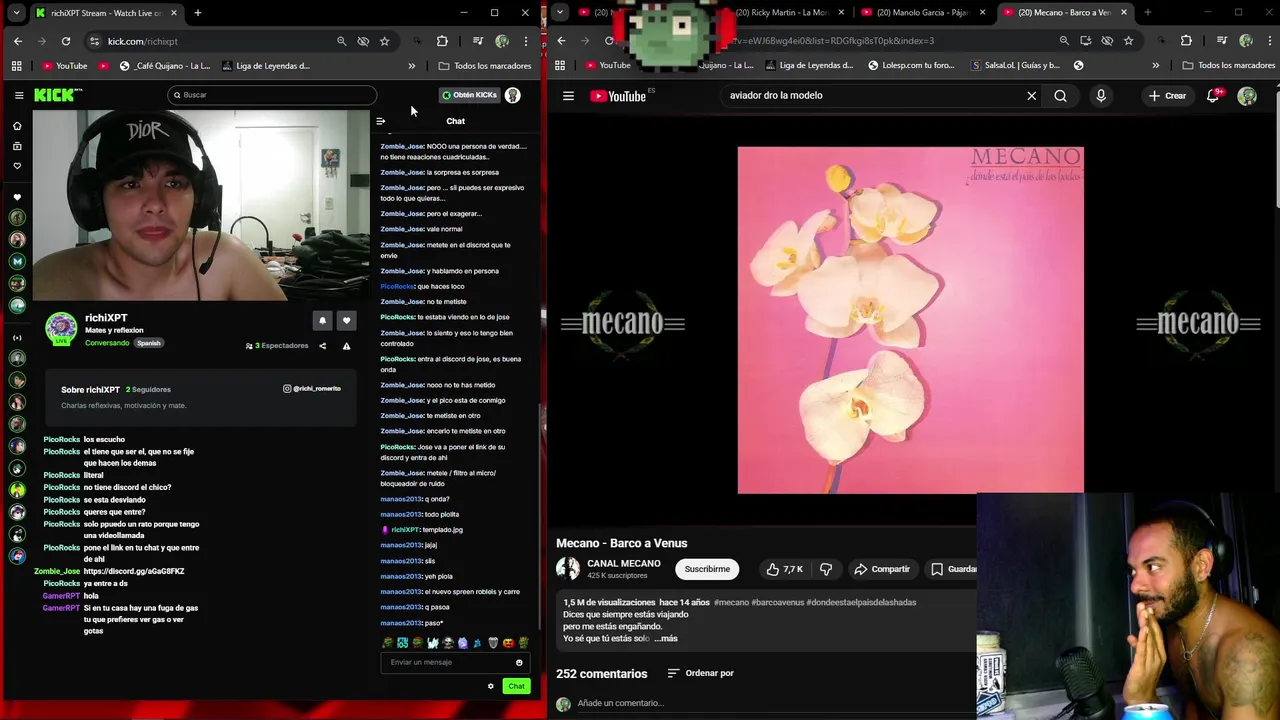Click the Conversando category link
Screen dimensions: 1280x720
point(107,343)
